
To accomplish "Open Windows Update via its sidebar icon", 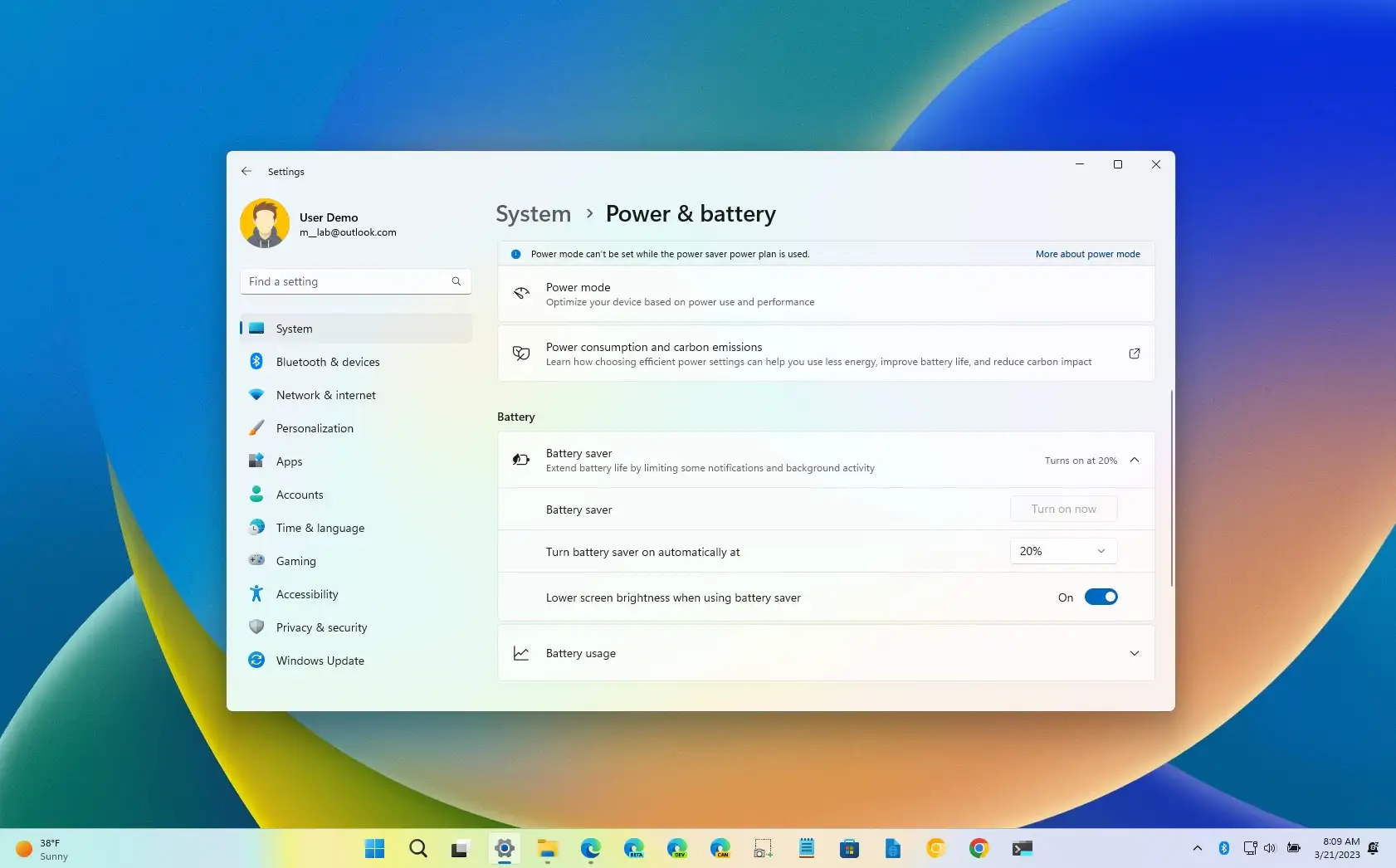I will (x=256, y=661).
